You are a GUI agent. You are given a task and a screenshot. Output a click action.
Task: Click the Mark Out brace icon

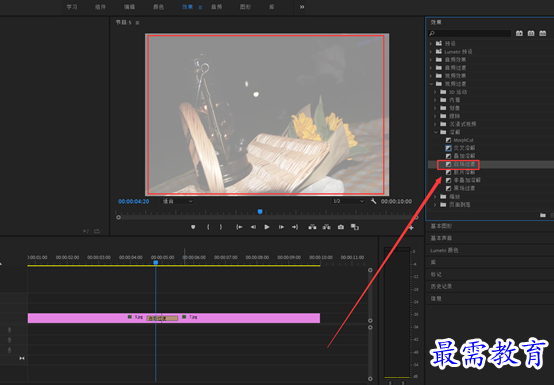coord(221,227)
